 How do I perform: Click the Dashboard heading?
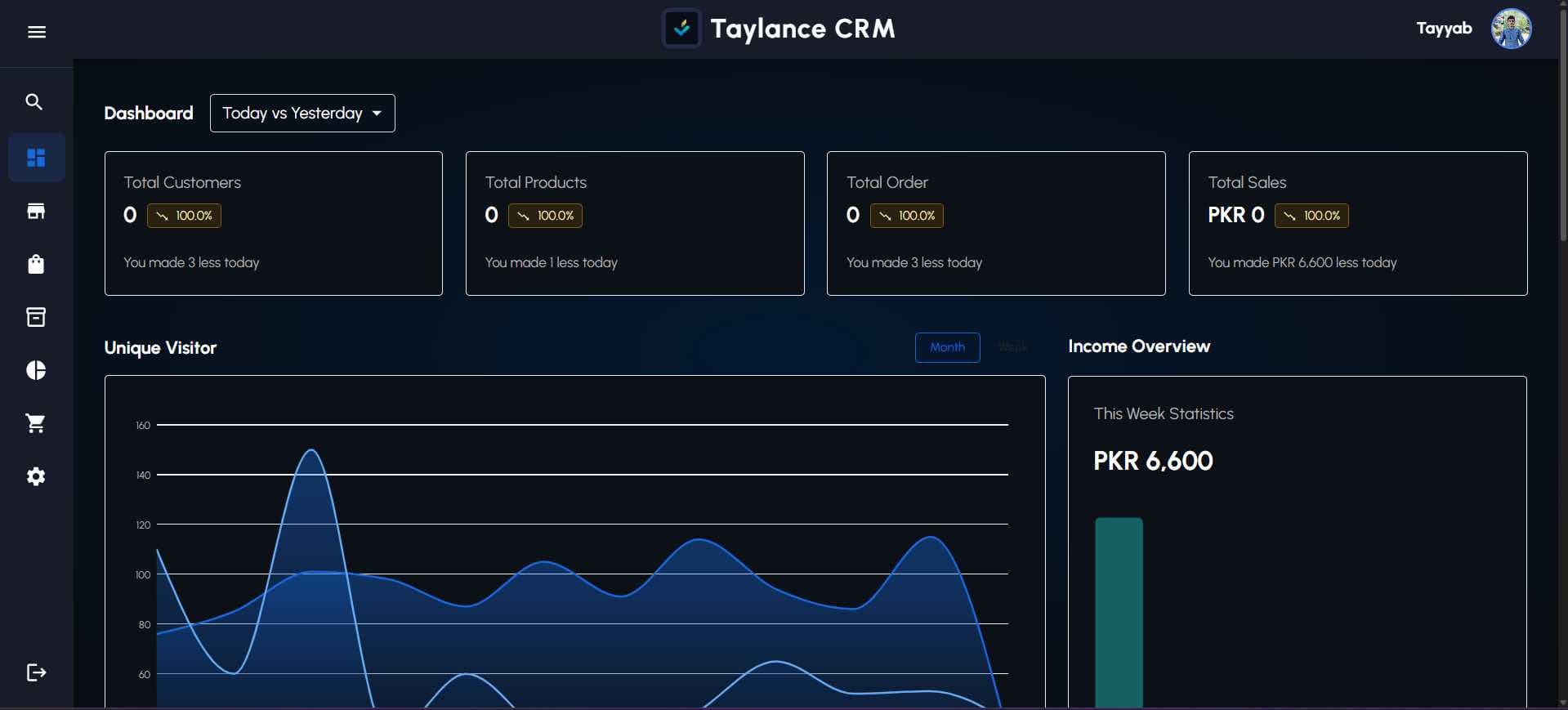click(x=149, y=113)
